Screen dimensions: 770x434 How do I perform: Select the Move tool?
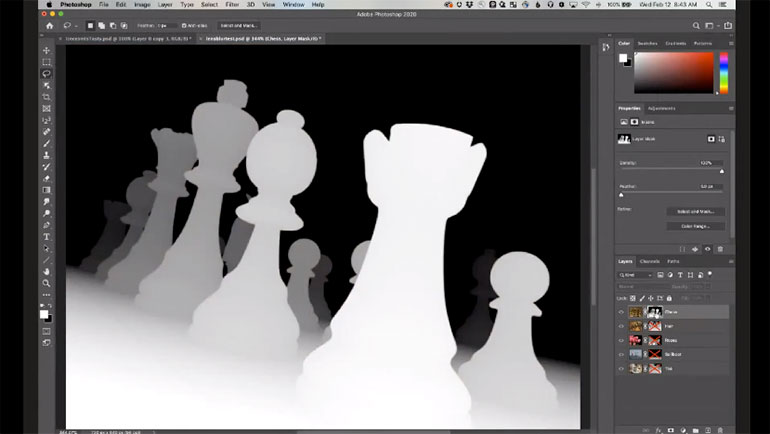[46, 50]
